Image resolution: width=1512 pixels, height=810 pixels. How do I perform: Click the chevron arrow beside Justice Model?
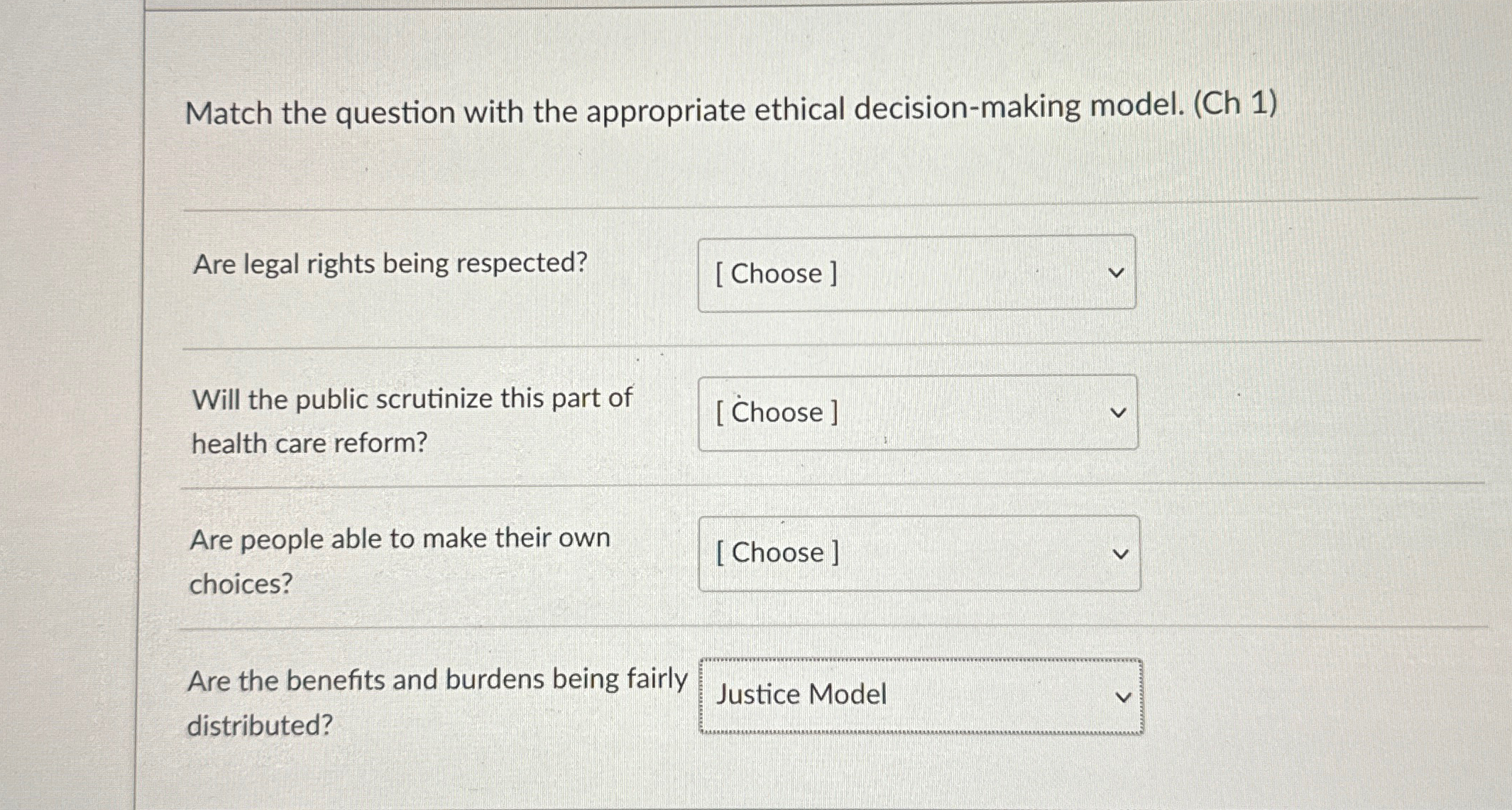(1122, 697)
